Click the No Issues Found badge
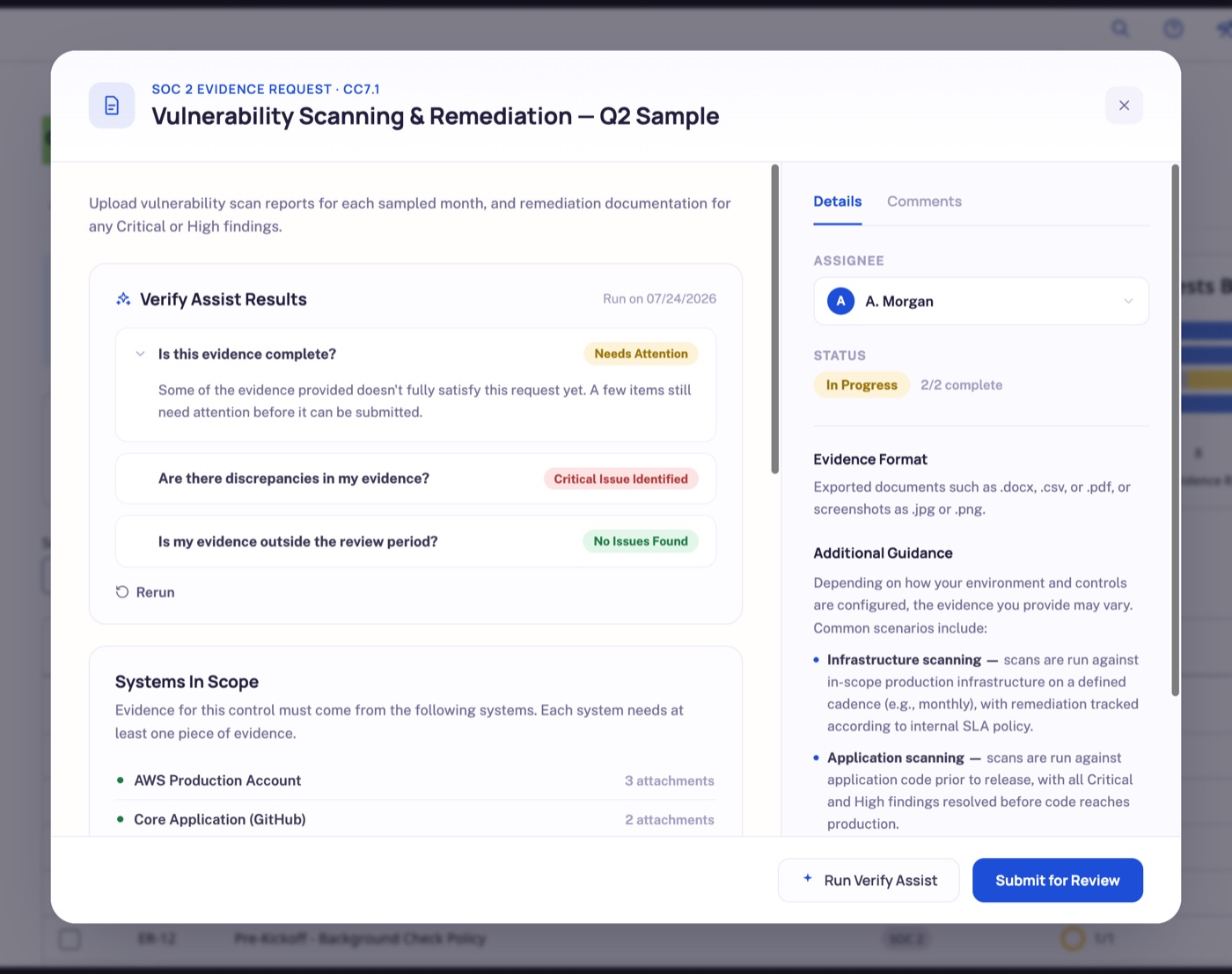This screenshot has width=1232, height=974. coord(641,541)
